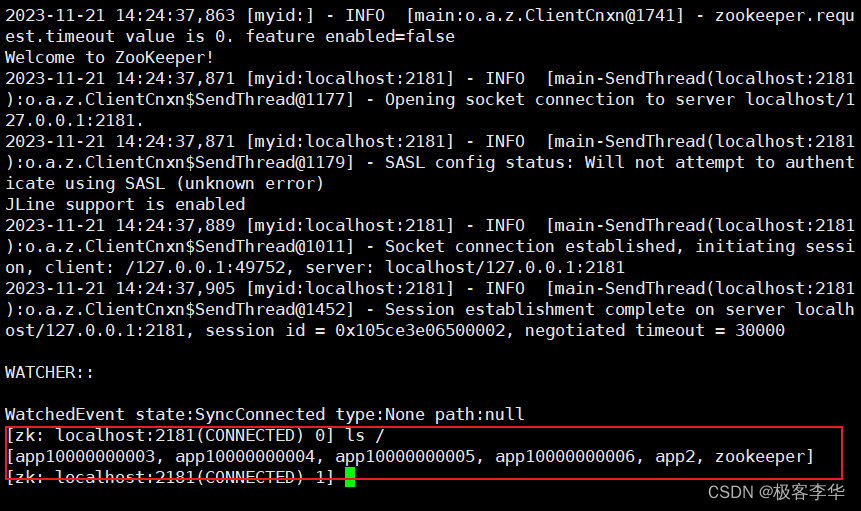
Task: Click the '14:24:37,889' timestamp
Action: coord(175,226)
